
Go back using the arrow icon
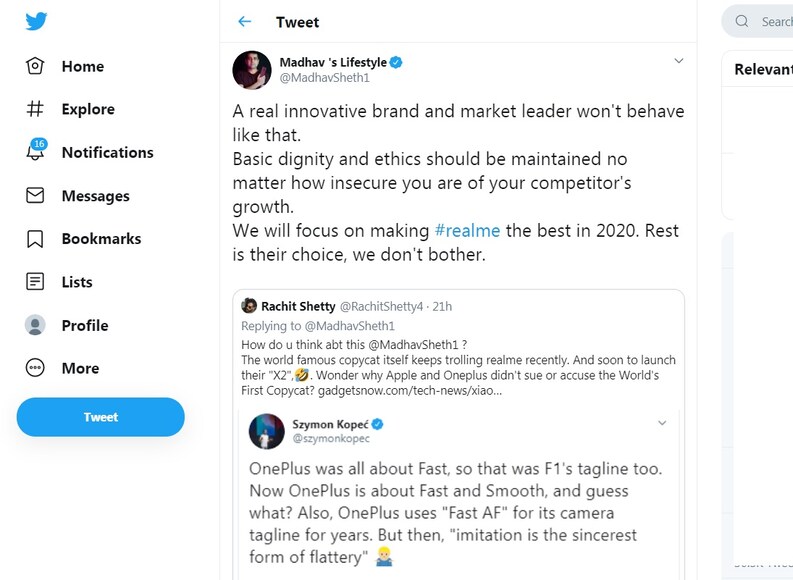coord(245,22)
